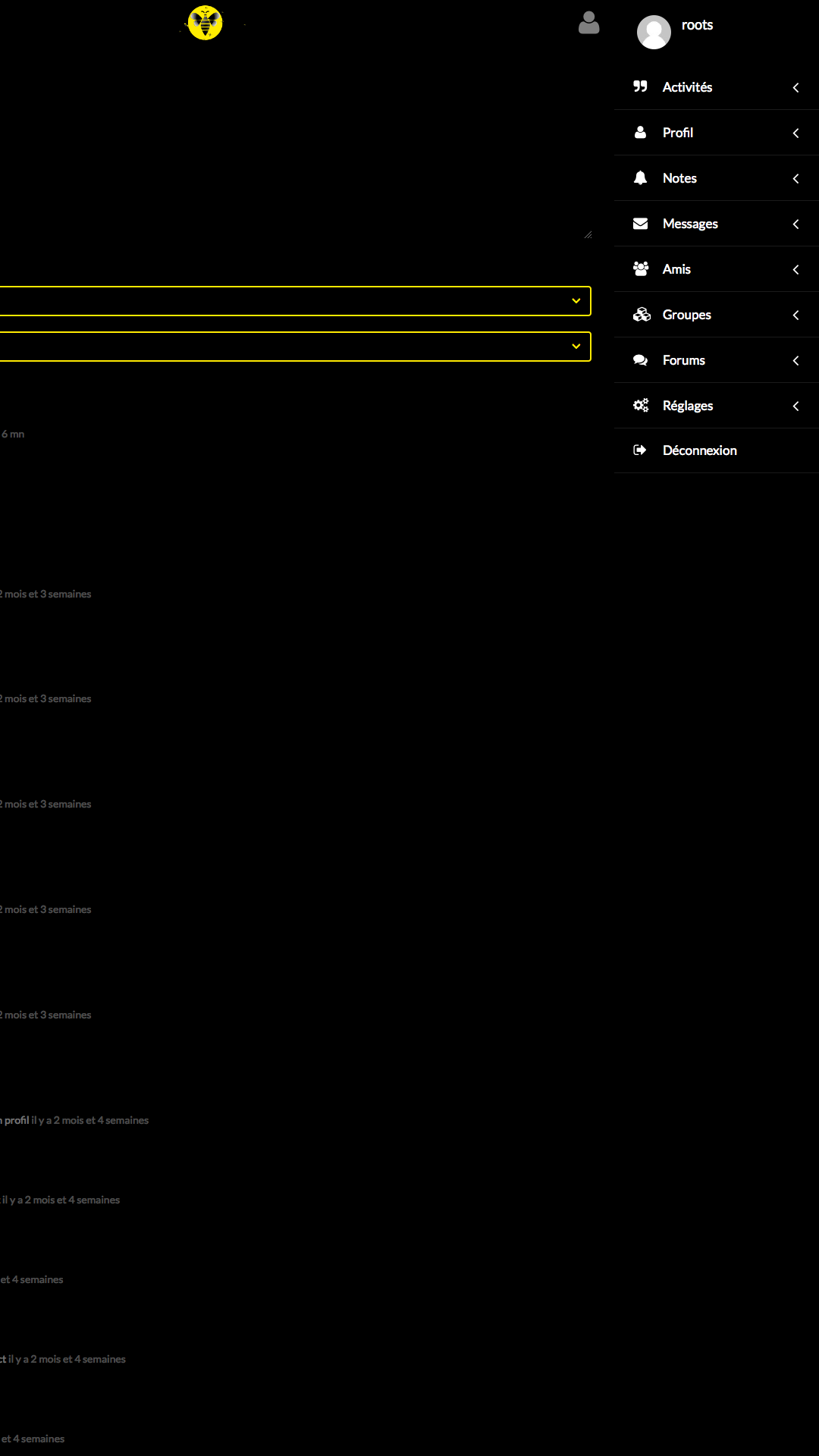Screen dimensions: 819x1456
Task: Expand the Activités submenu chevron
Action: tap(795, 87)
